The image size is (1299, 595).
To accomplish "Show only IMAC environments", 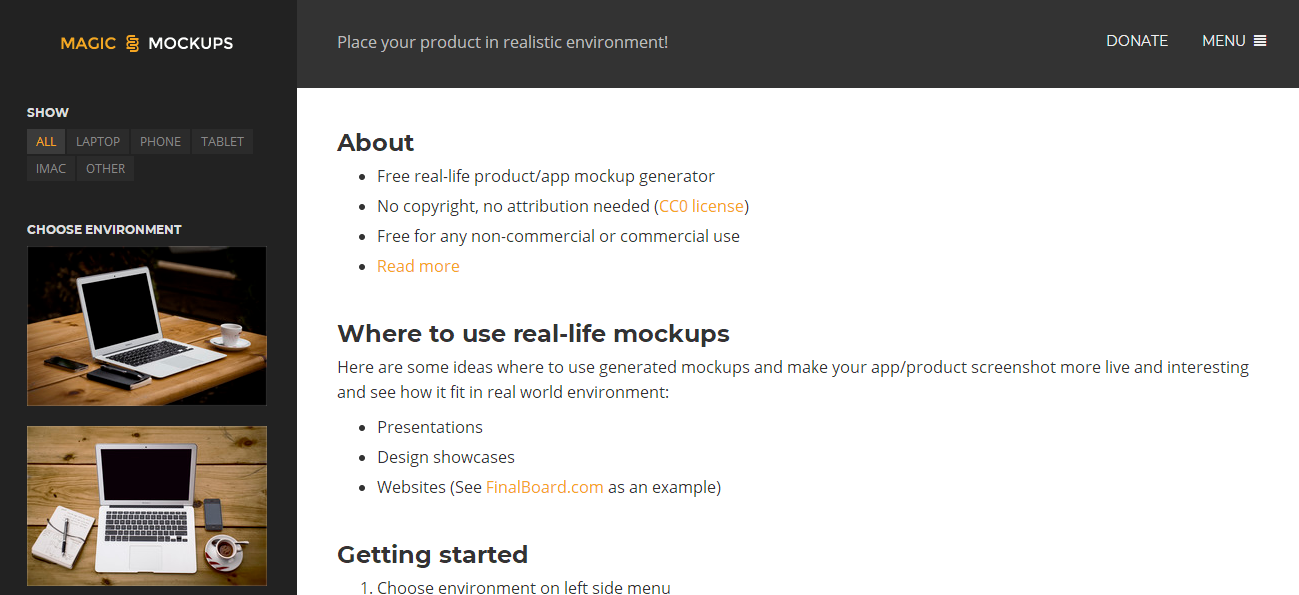I will (x=51, y=169).
